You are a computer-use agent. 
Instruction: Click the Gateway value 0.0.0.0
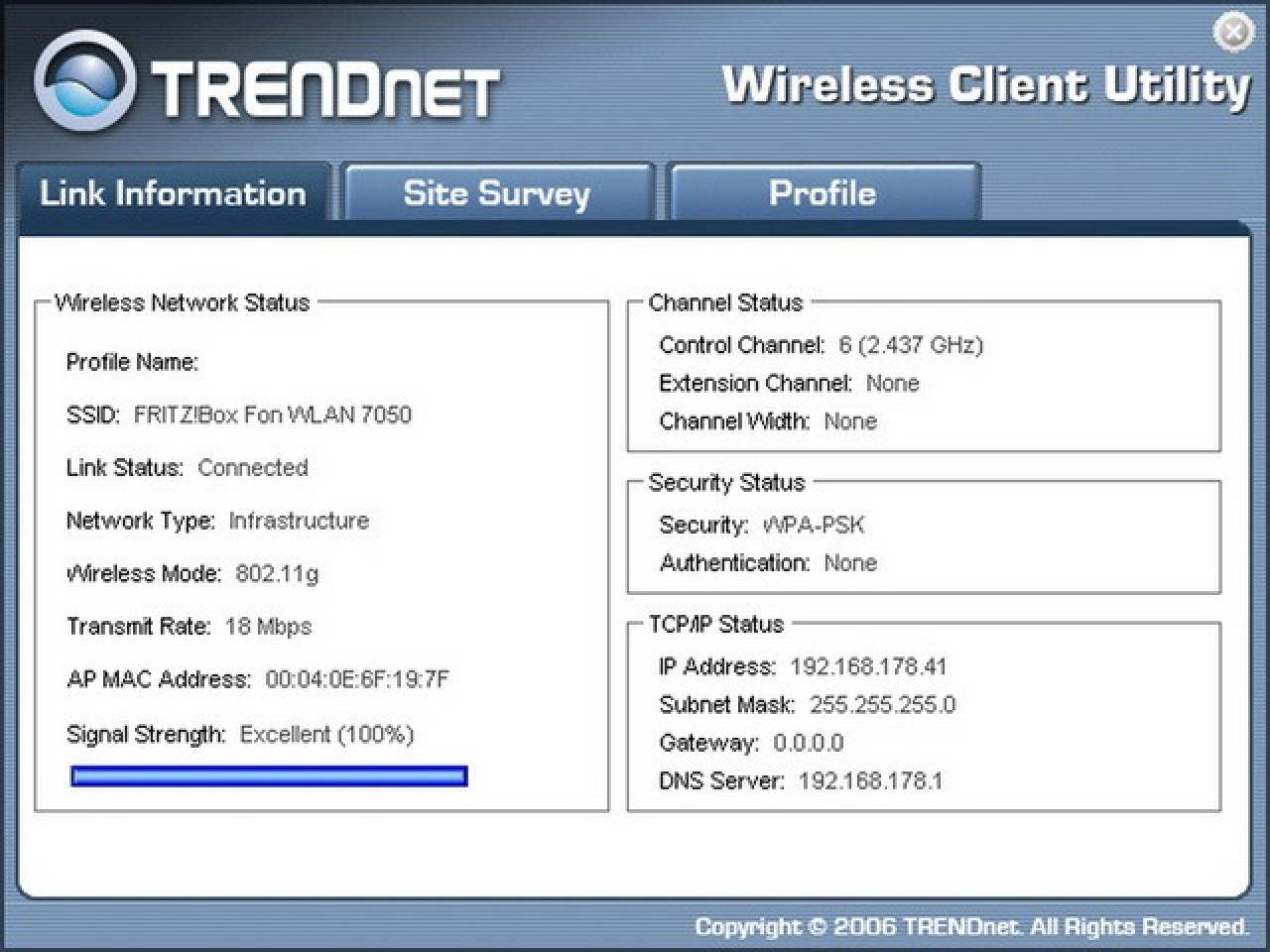click(809, 743)
